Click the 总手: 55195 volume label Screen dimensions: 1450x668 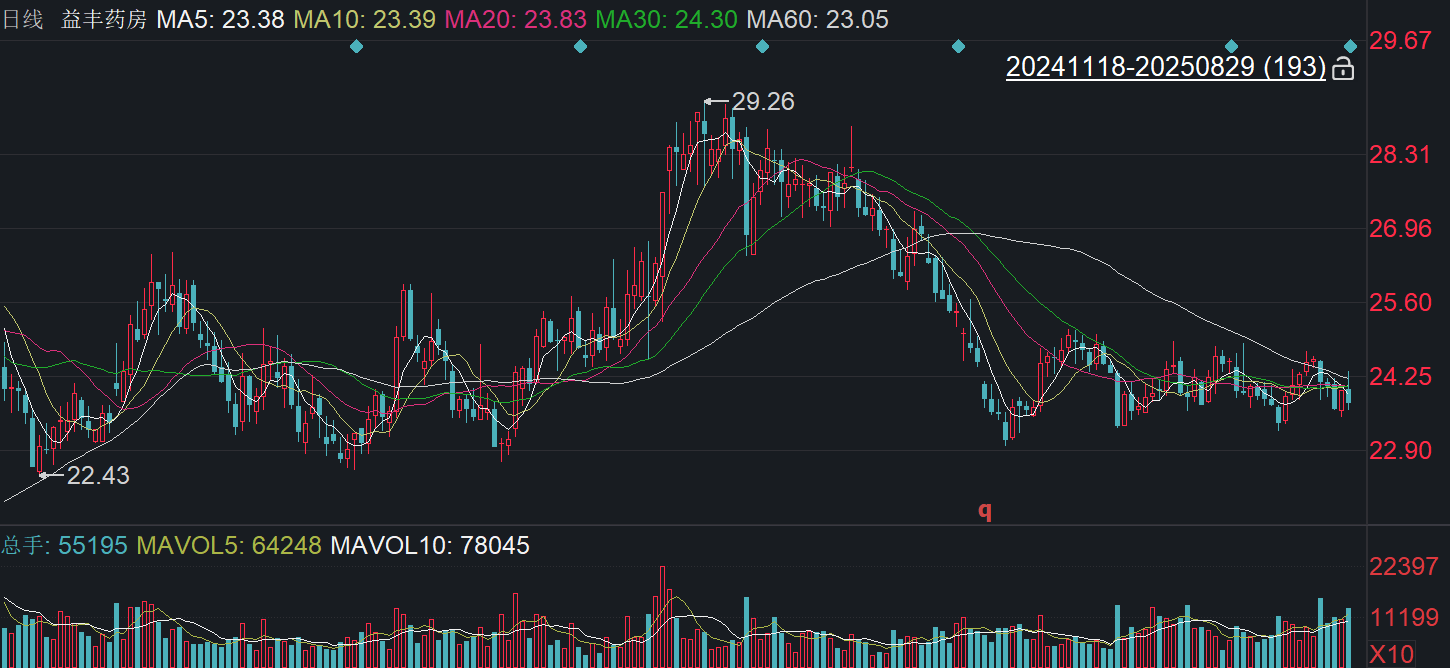pyautogui.click(x=64, y=545)
